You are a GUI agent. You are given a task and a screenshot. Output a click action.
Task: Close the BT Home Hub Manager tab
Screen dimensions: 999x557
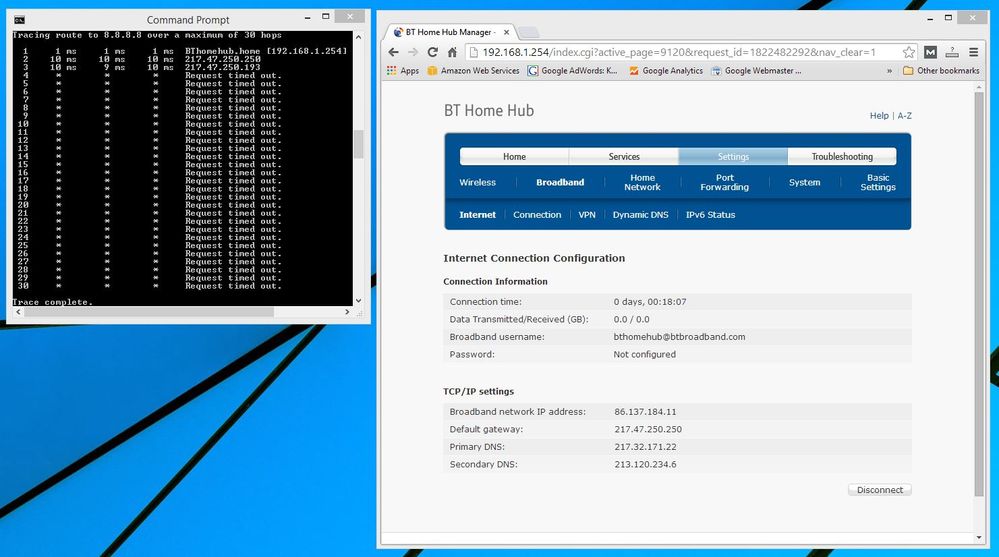click(507, 32)
